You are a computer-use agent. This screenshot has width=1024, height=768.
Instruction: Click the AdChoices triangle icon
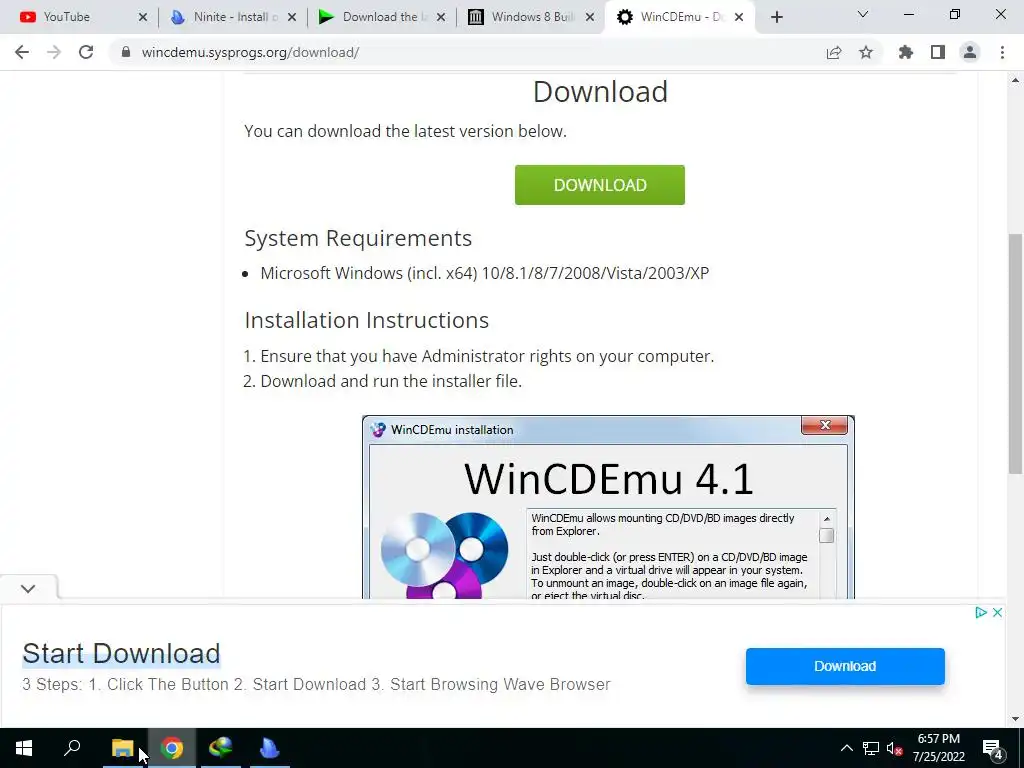tap(980, 613)
